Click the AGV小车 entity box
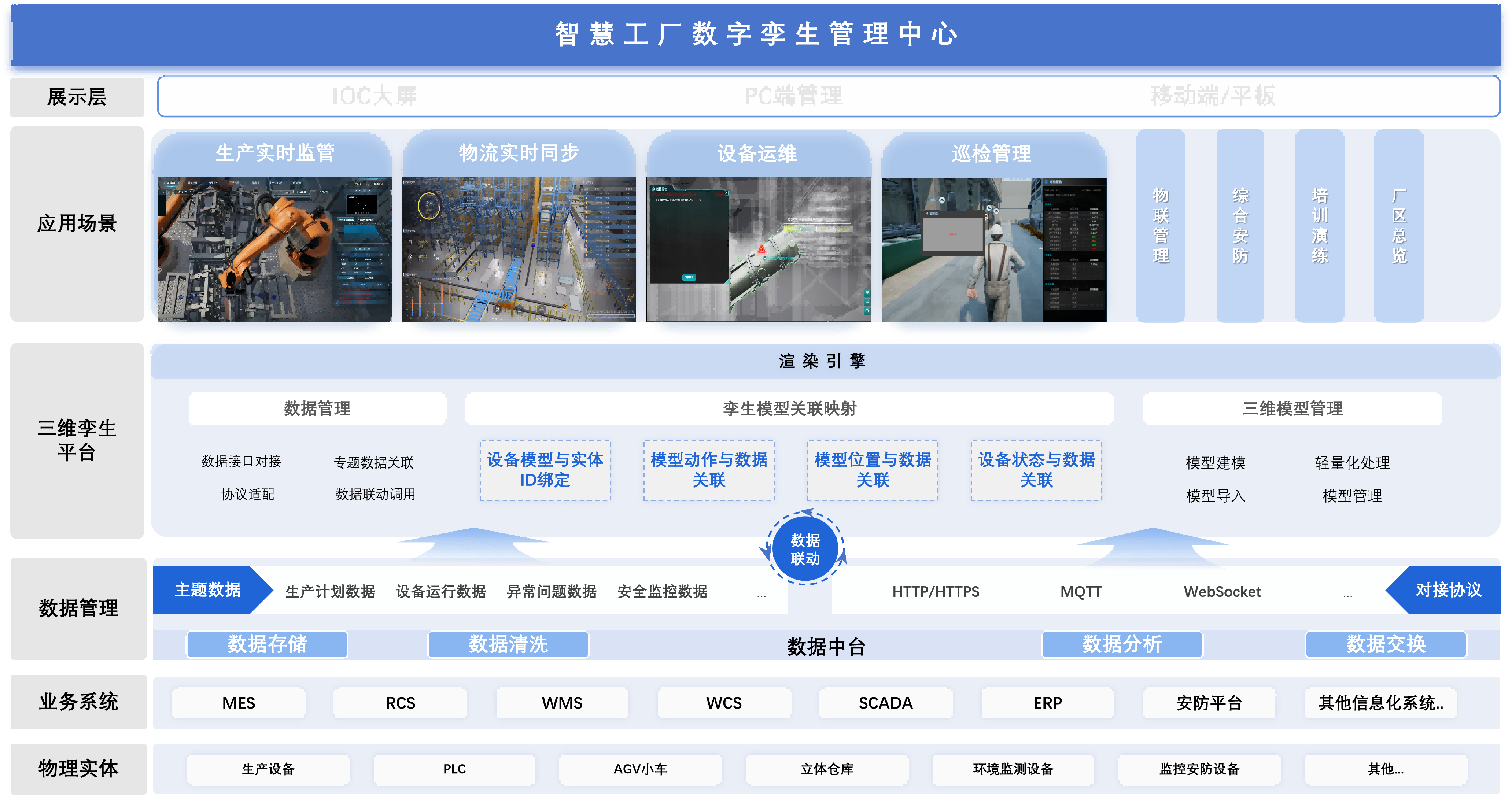This screenshot has height=795, width=1512. coord(640,769)
